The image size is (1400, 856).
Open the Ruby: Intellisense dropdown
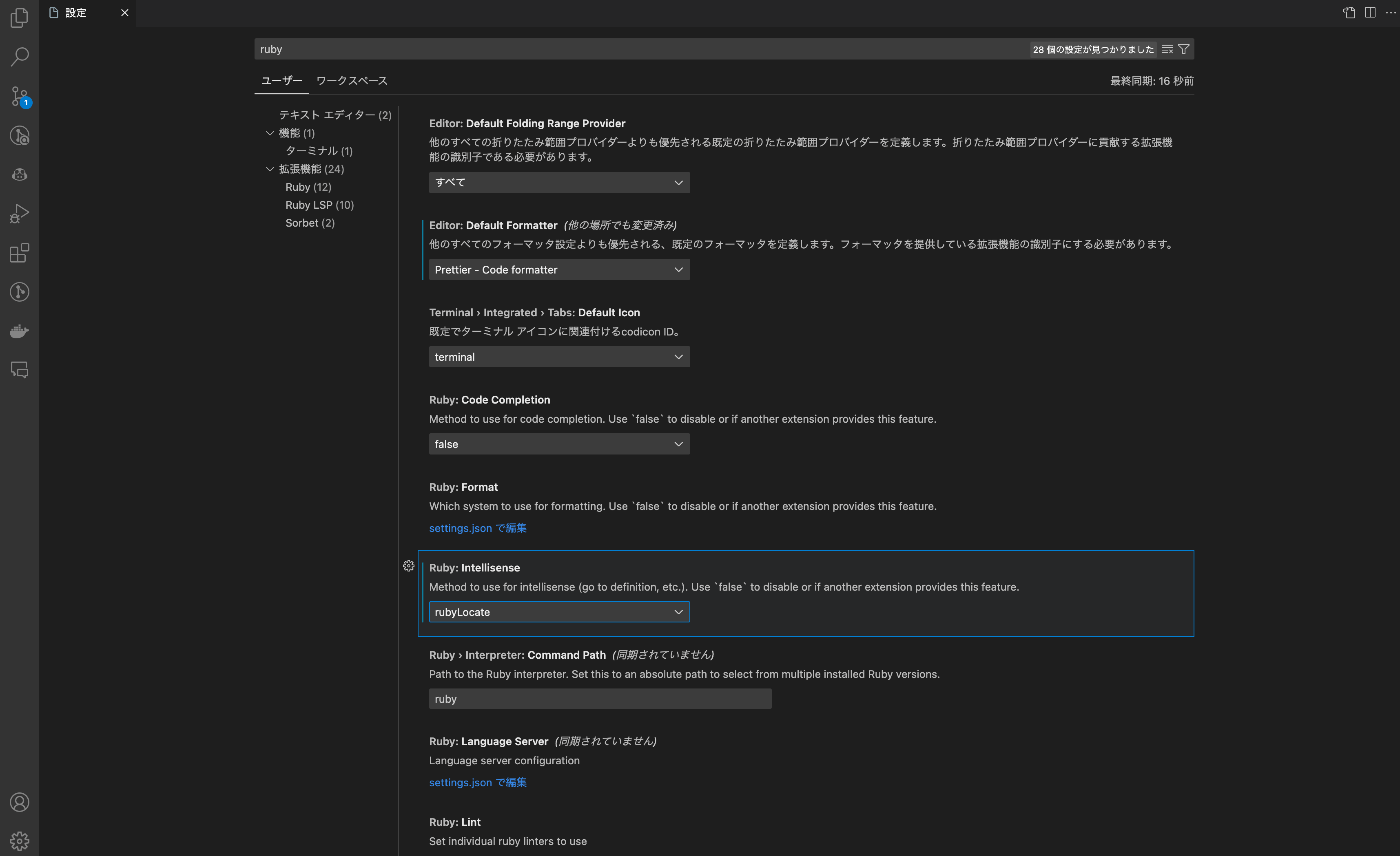coord(558,611)
